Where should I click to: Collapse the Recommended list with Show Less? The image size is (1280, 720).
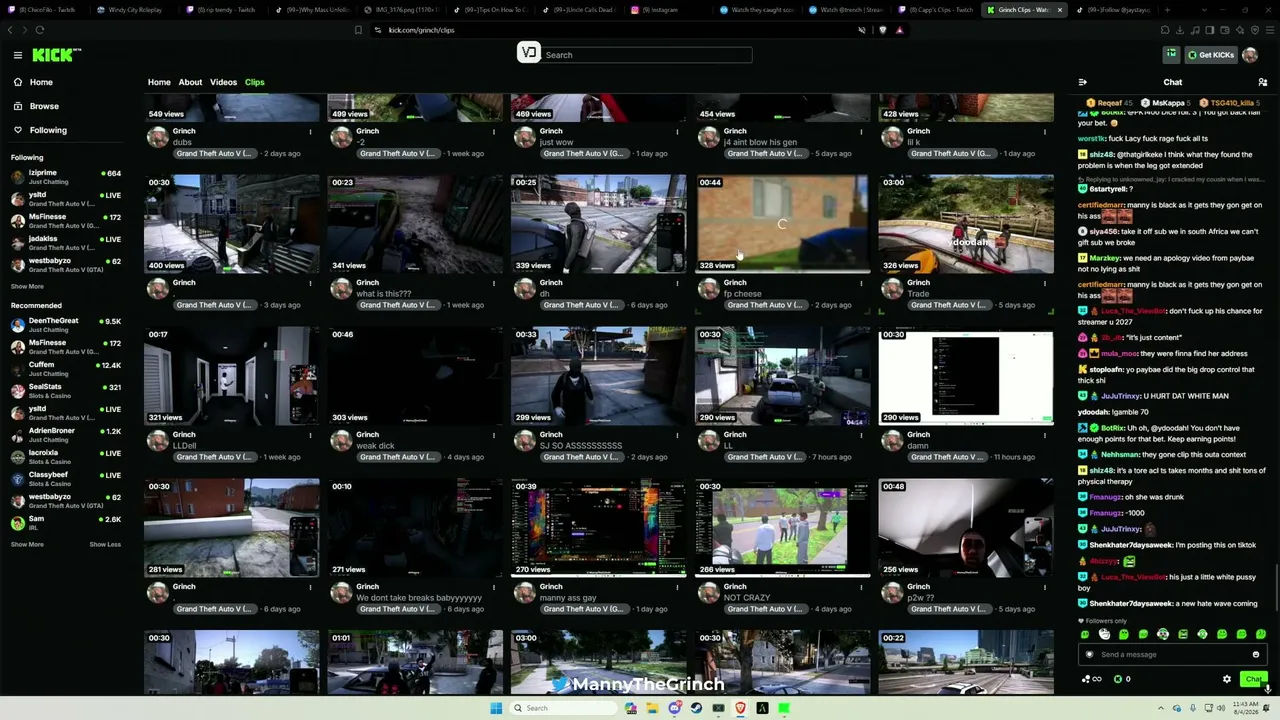pos(105,545)
